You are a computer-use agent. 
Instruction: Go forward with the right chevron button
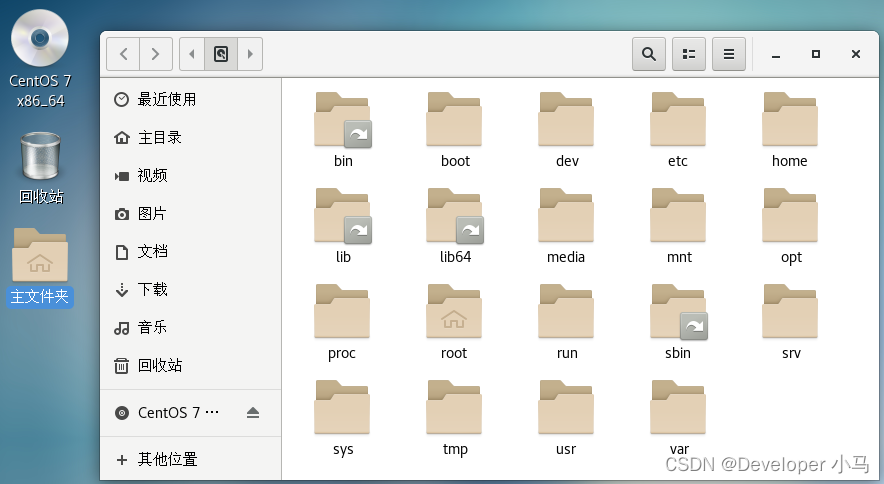point(156,54)
